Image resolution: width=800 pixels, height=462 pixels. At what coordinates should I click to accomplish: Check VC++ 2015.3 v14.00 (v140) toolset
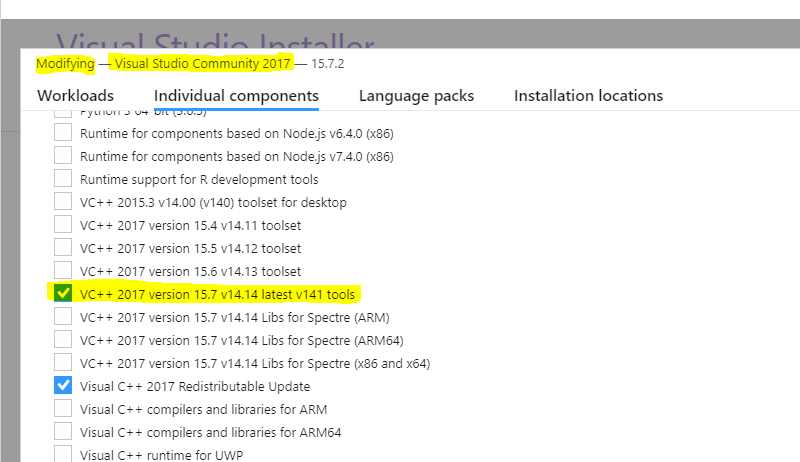[63, 201]
